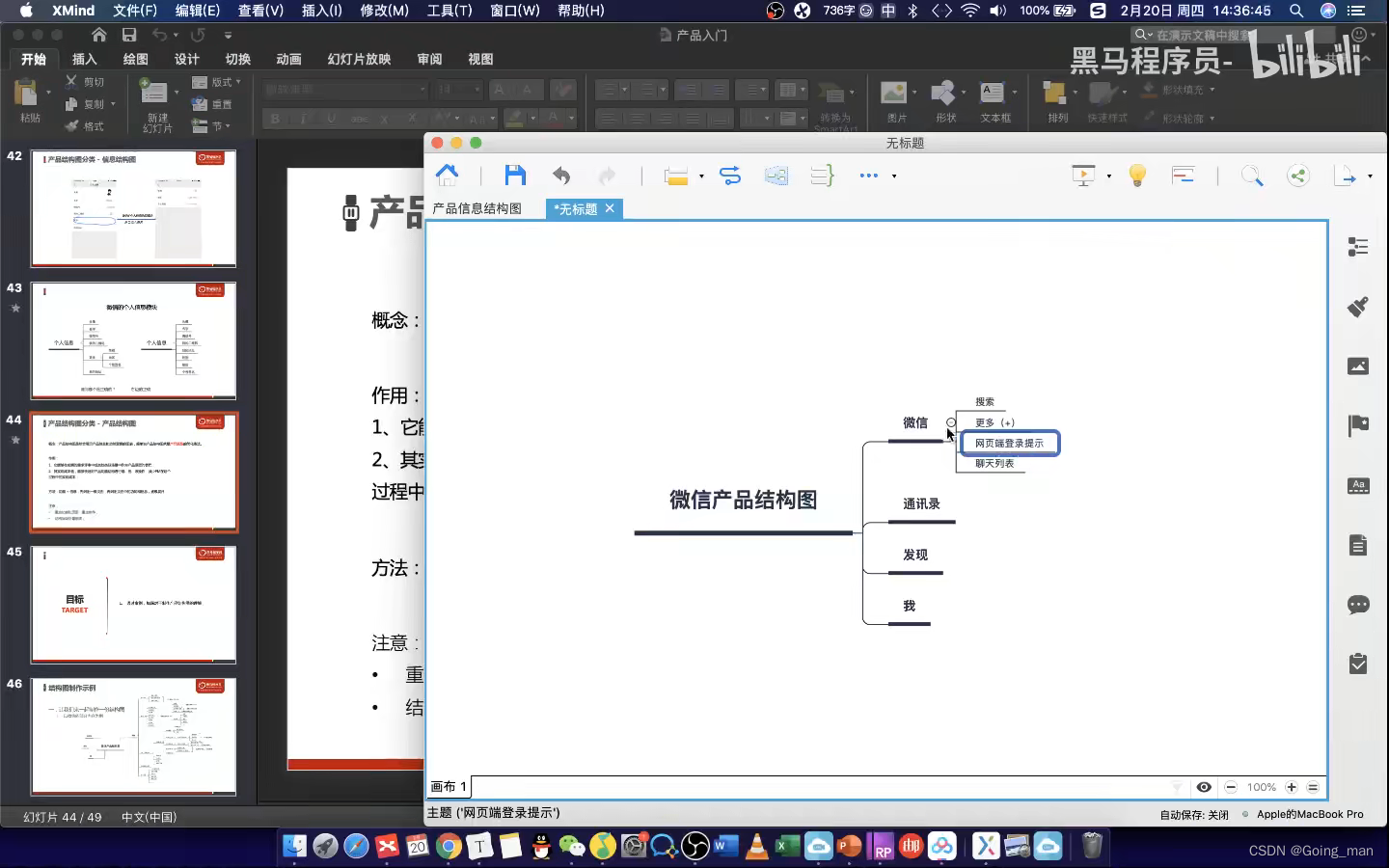Collapse the 微信 topic branch circle
The image size is (1389, 868).
click(951, 422)
